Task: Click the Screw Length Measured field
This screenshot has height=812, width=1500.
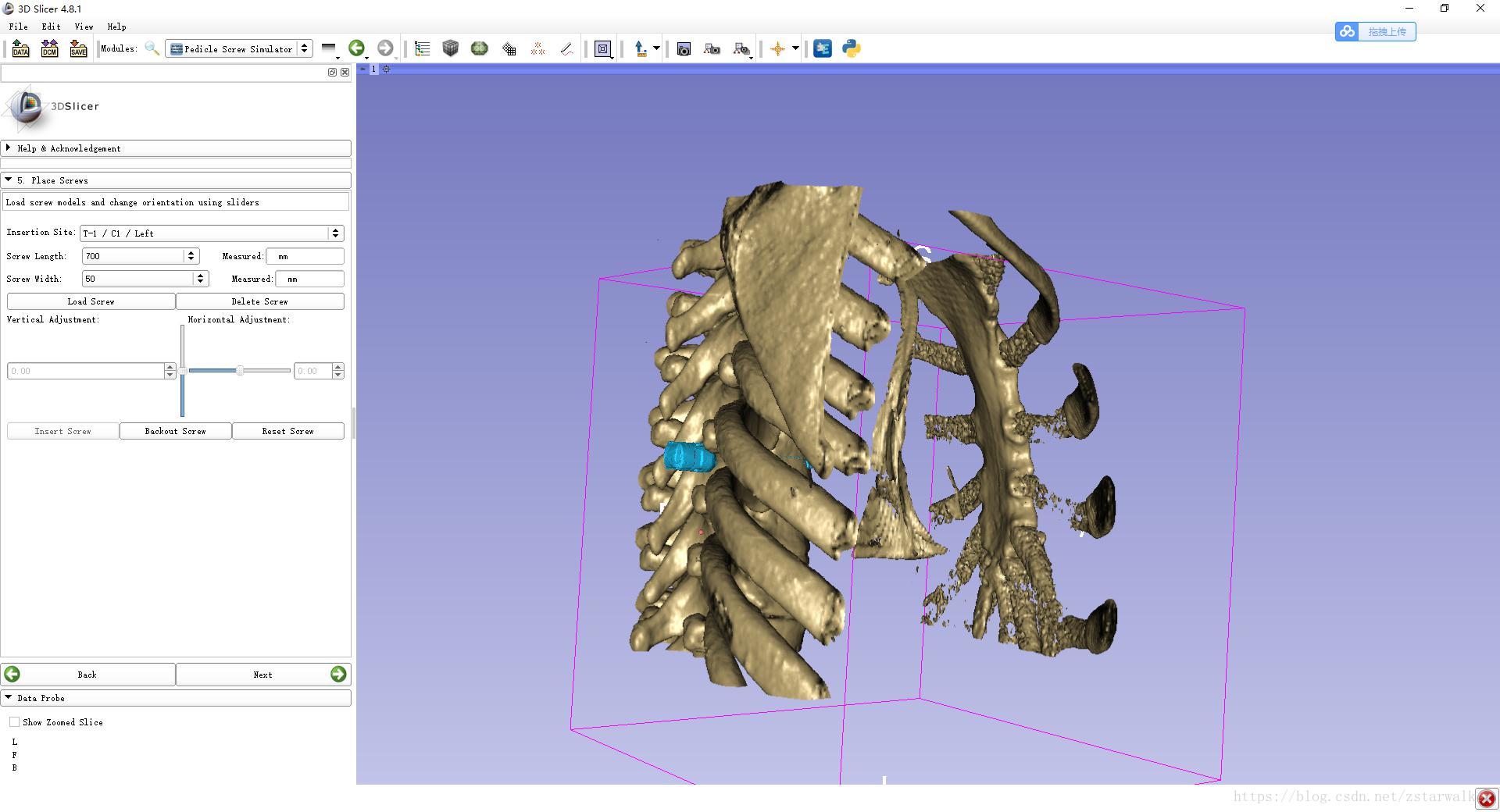Action: tap(305, 256)
